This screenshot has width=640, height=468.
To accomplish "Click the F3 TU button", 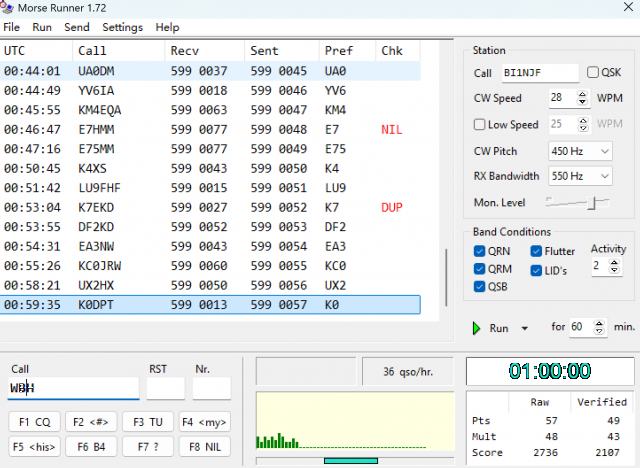I will (x=148, y=422).
